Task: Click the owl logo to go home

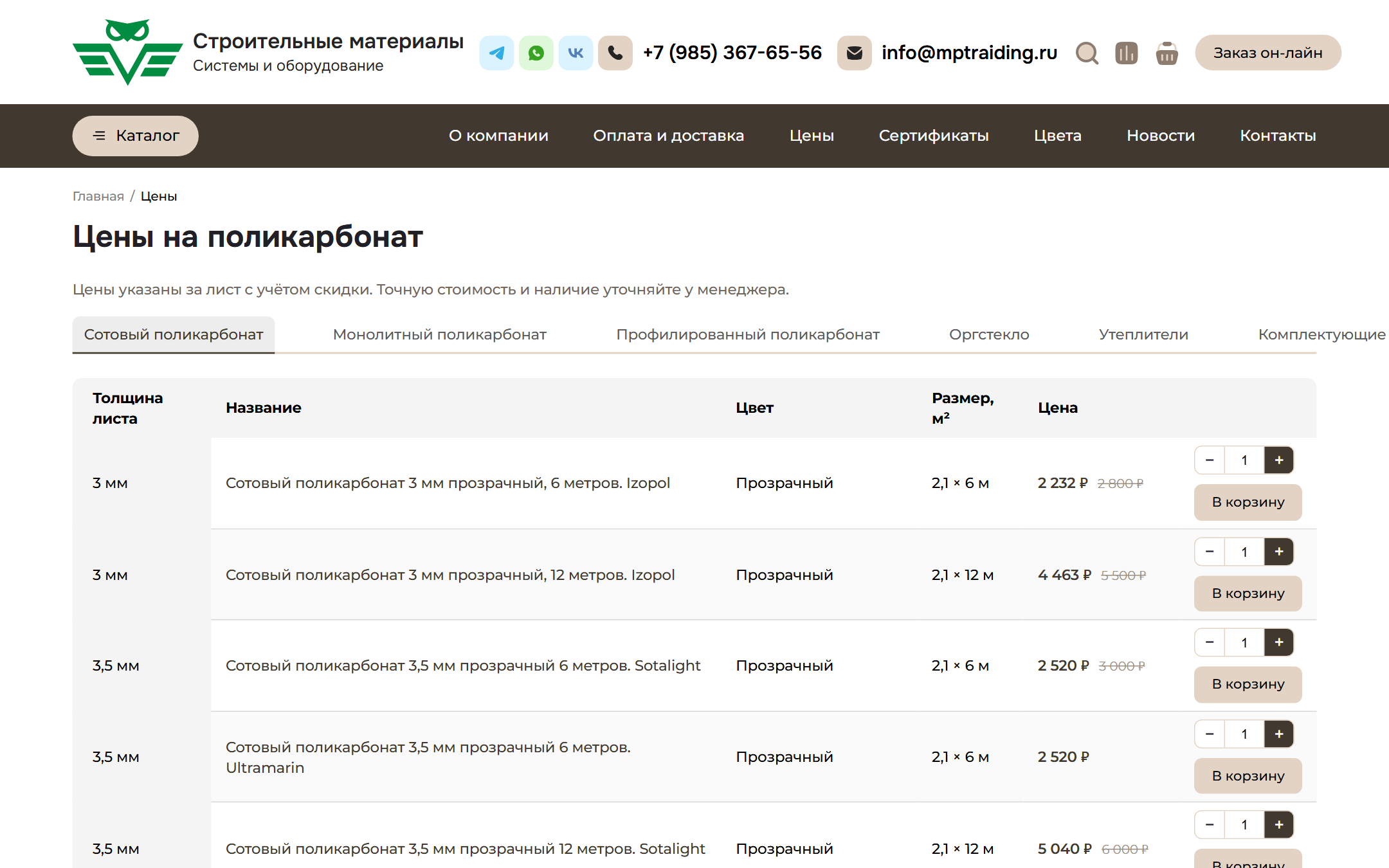Action: point(127,52)
